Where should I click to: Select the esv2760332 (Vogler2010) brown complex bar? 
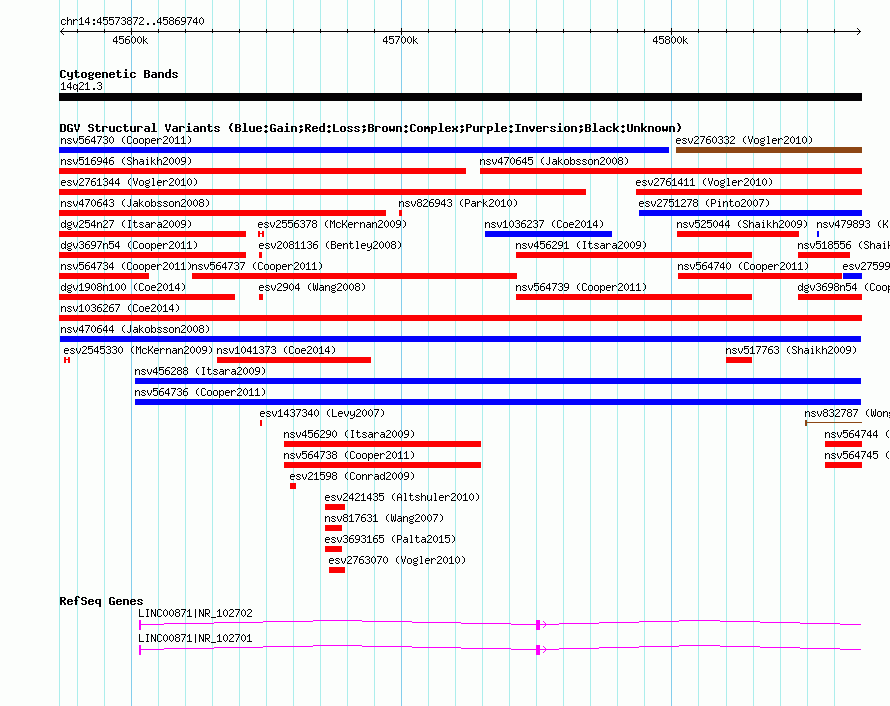click(x=769, y=150)
